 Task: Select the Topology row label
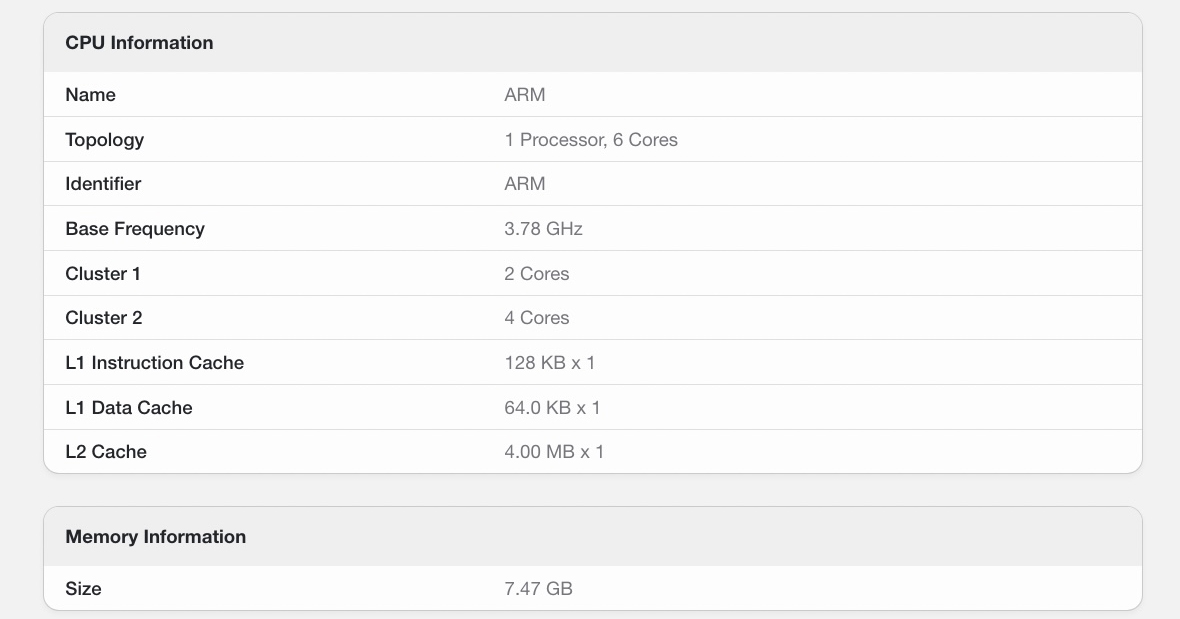click(105, 140)
